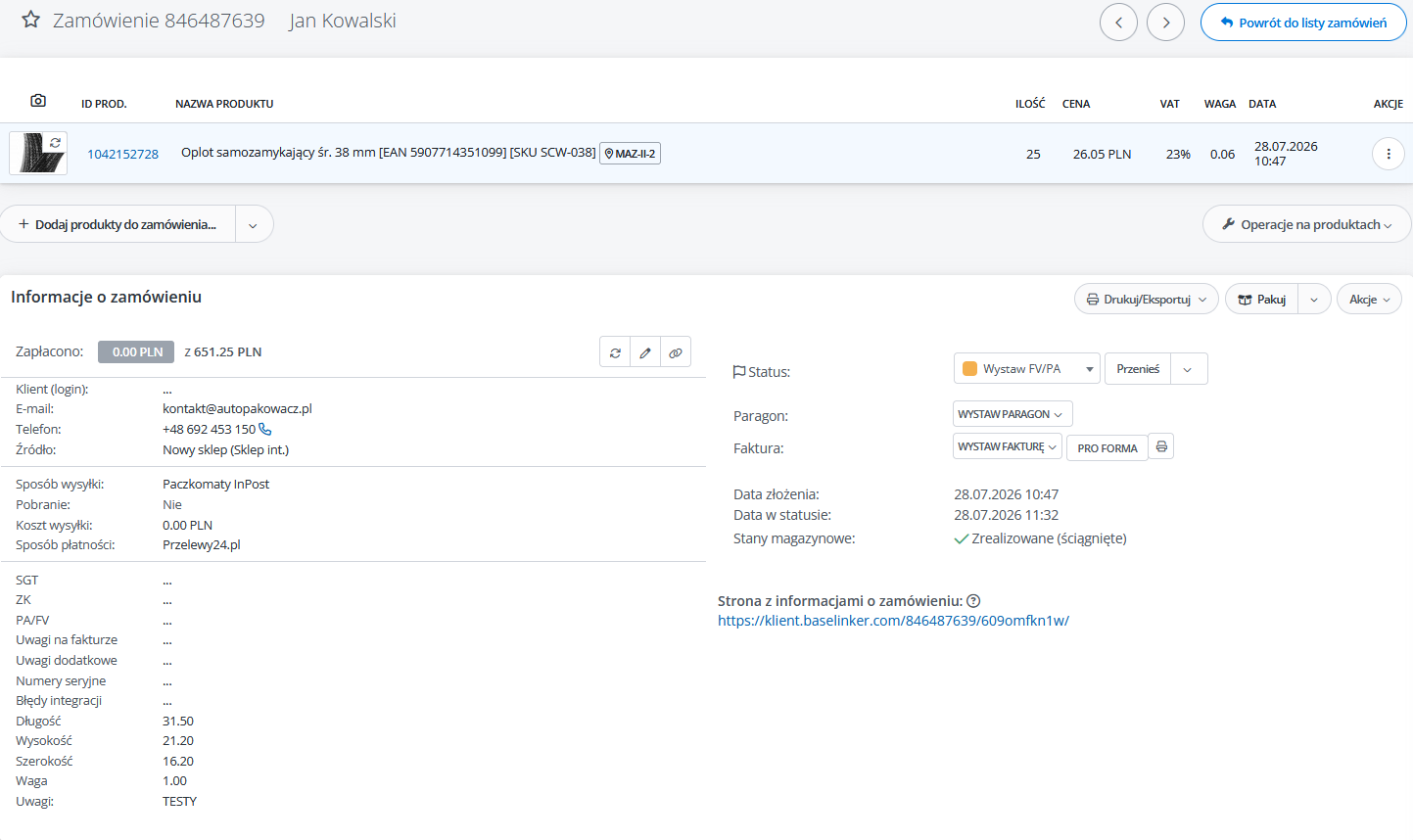Click the MAZ-II-2 location tag
1413x840 pixels.
630,154
